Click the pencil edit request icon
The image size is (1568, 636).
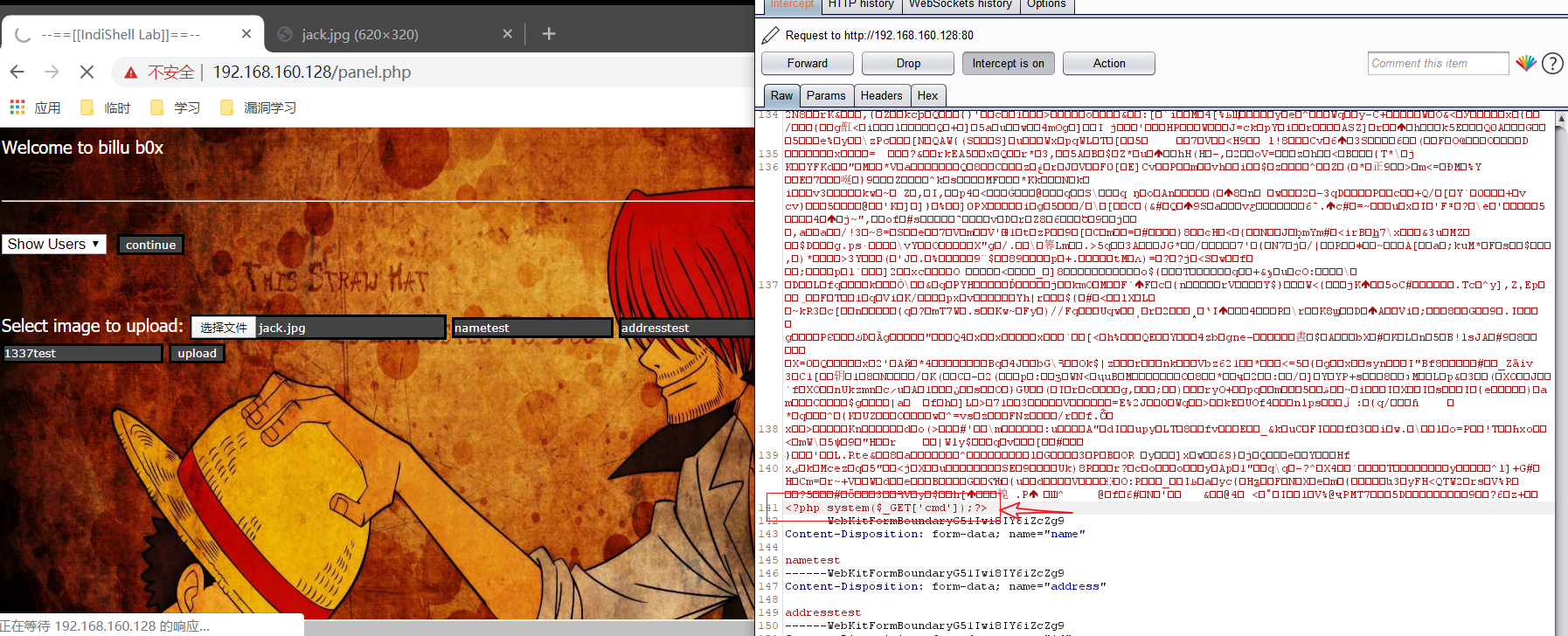coord(770,35)
